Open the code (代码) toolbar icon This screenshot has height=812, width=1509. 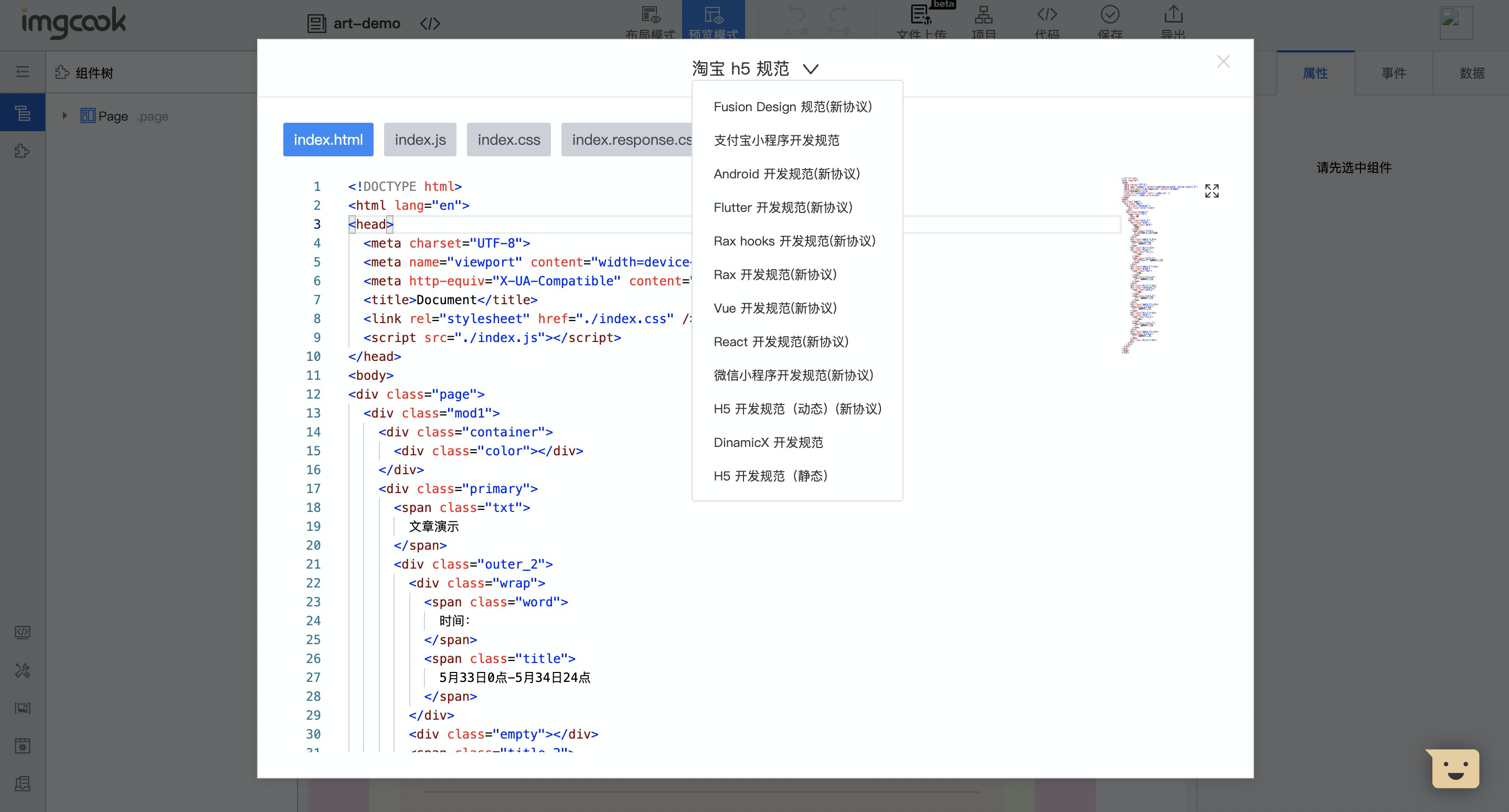(1047, 21)
